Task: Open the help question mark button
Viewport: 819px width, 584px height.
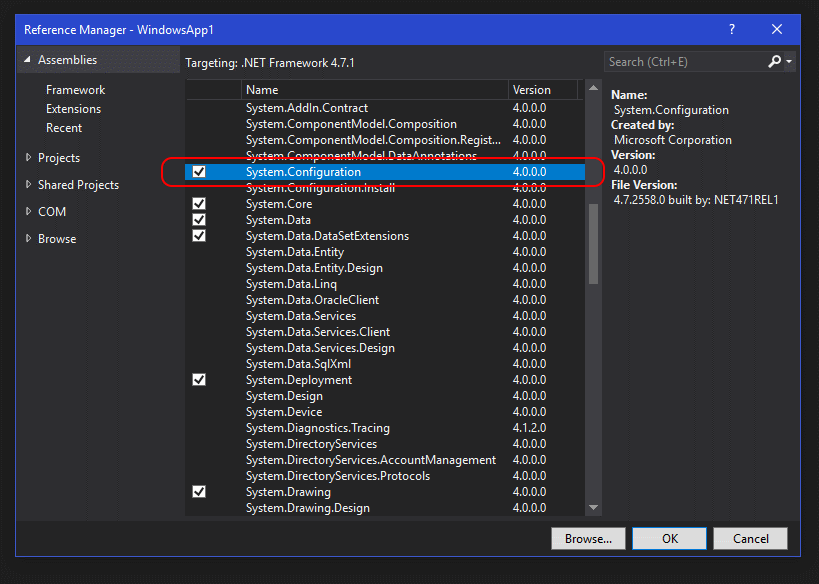Action: (x=732, y=30)
